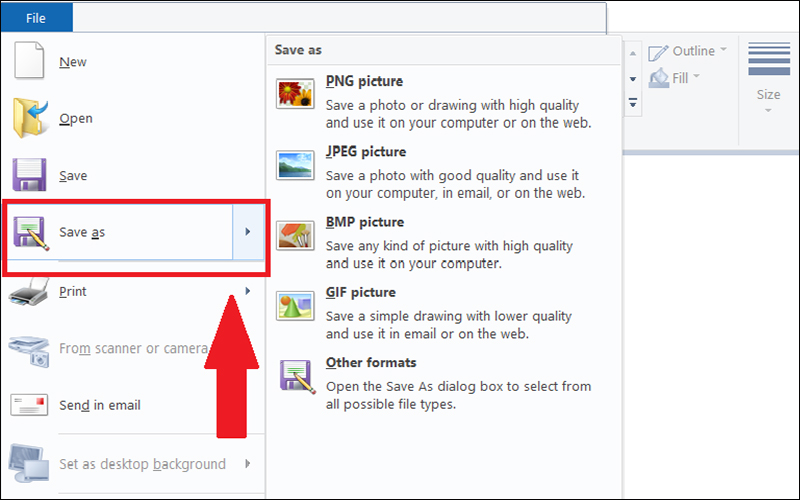Select the GIF picture shapes icon

click(x=295, y=305)
